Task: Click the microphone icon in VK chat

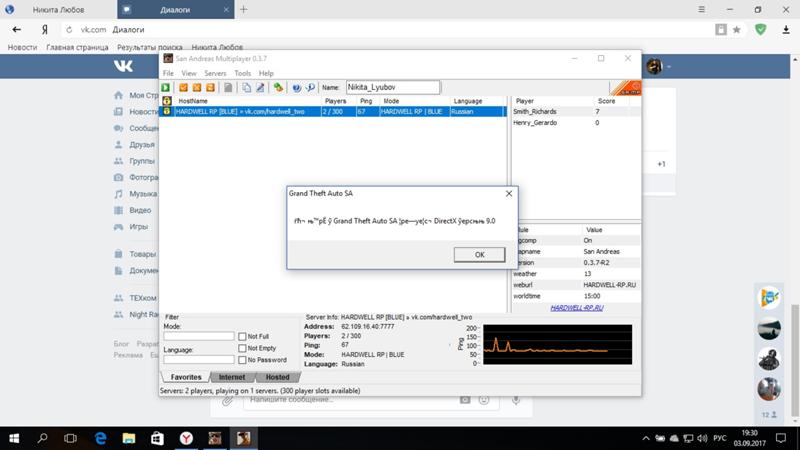Action: [516, 399]
